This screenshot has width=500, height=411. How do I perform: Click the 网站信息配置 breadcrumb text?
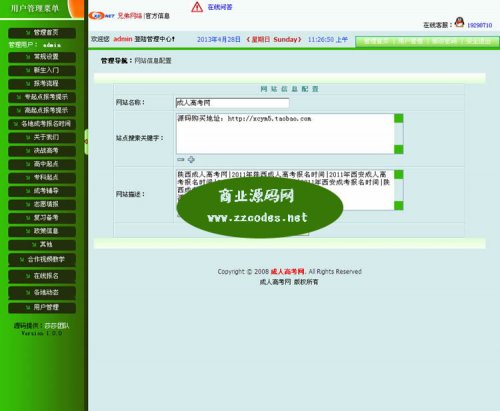click(153, 61)
